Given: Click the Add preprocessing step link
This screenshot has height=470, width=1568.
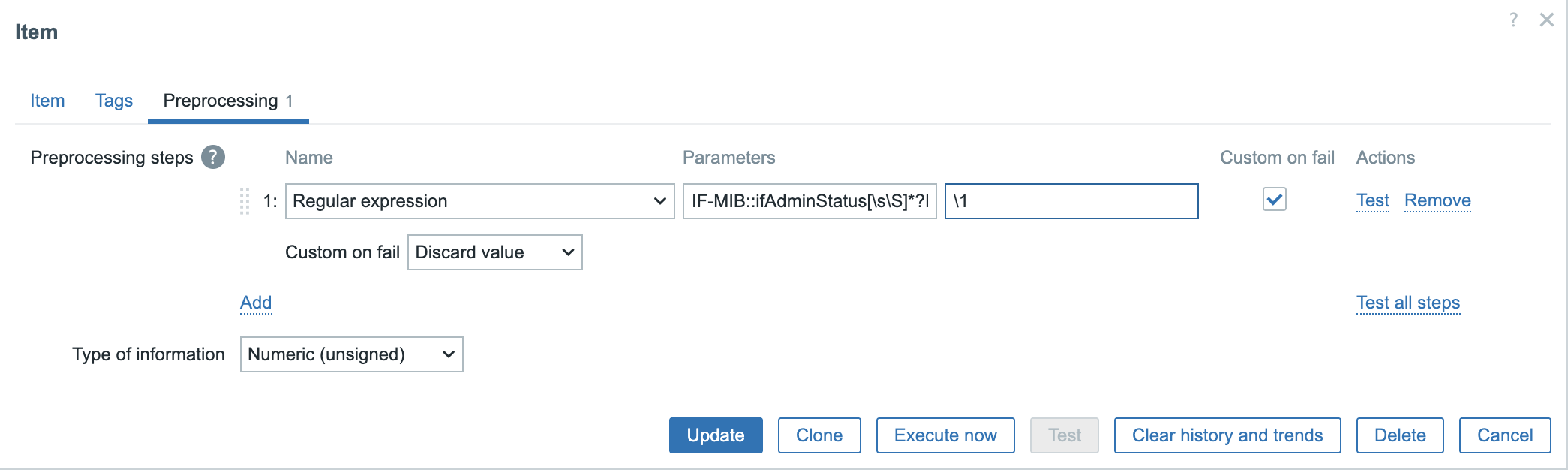Looking at the screenshot, I should click(x=256, y=303).
